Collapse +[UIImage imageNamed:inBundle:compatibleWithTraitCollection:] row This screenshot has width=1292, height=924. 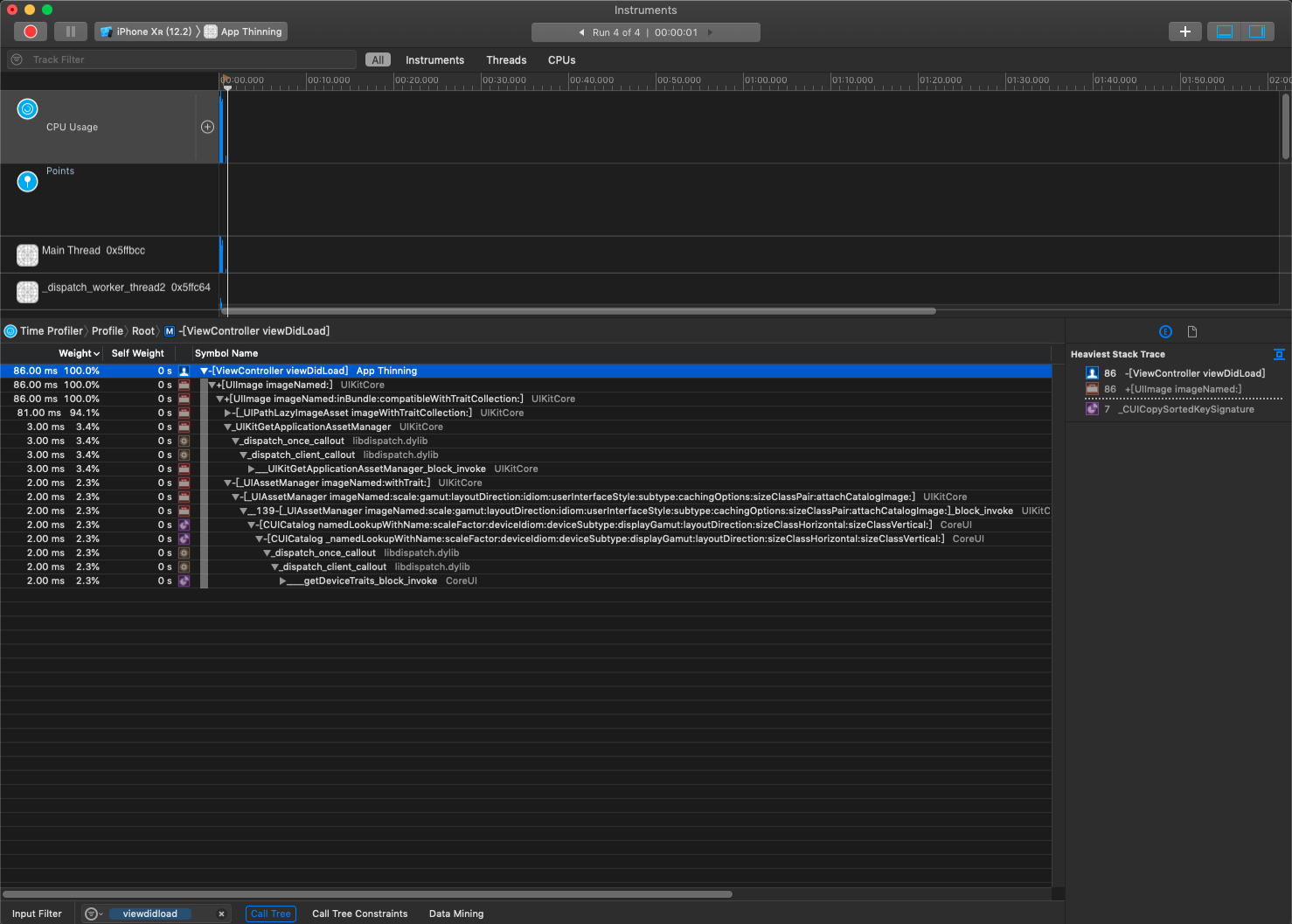pos(220,399)
